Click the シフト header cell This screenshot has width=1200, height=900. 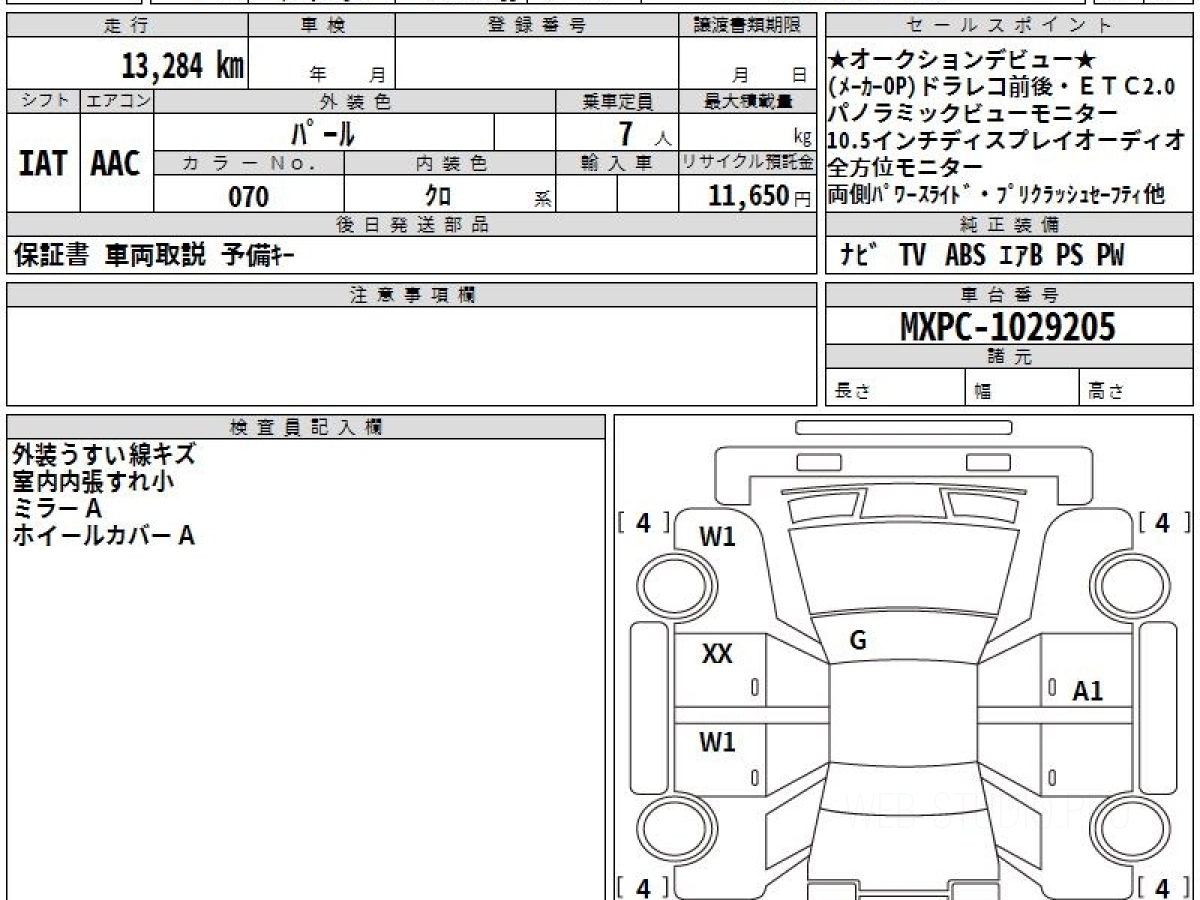point(43,101)
